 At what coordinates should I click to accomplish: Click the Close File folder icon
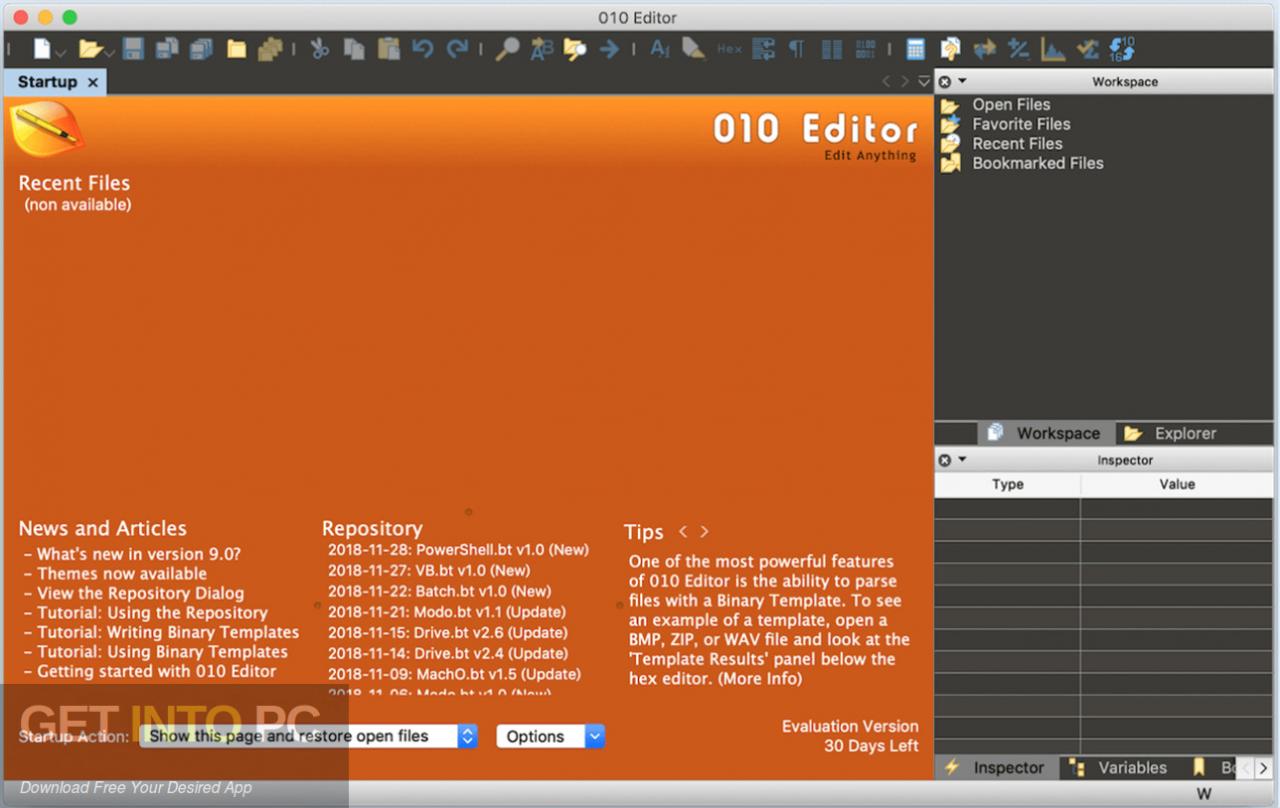click(x=236, y=48)
